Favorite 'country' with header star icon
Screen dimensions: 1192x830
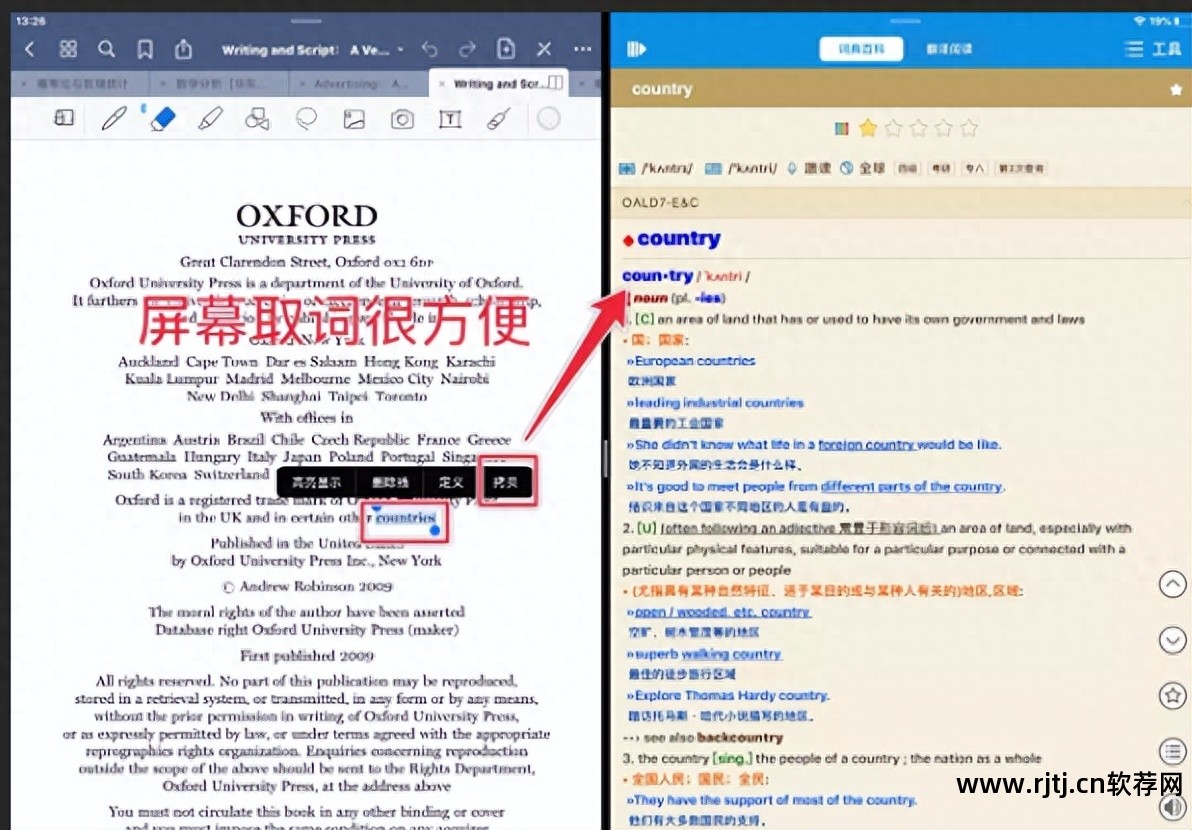1175,90
